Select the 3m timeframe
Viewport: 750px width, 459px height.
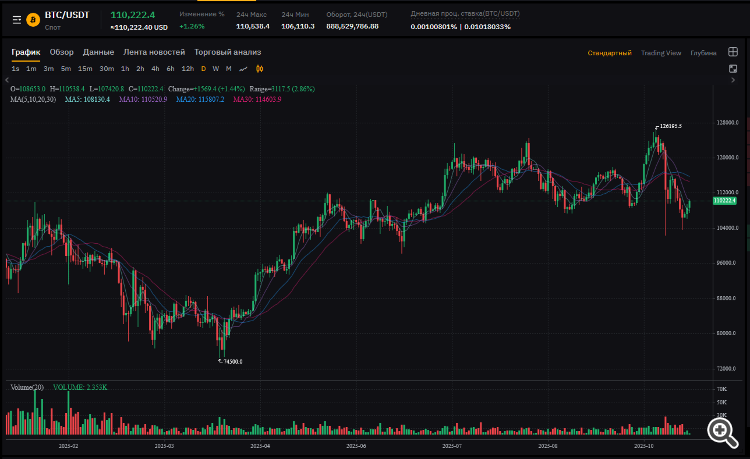[x=48, y=69]
